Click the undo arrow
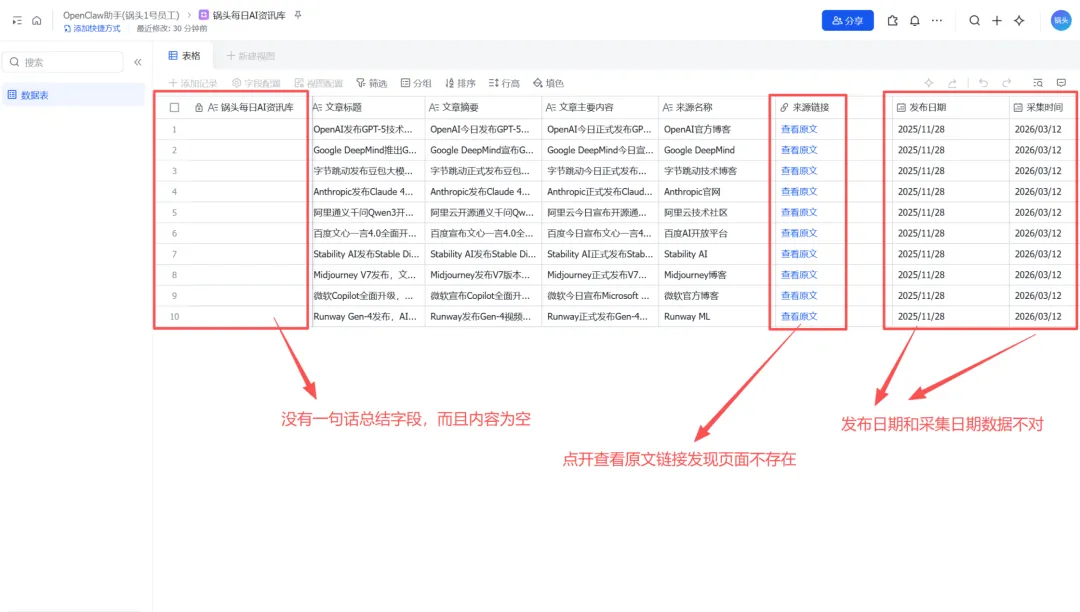Image resolution: width=1080 pixels, height=612 pixels. coord(984,83)
